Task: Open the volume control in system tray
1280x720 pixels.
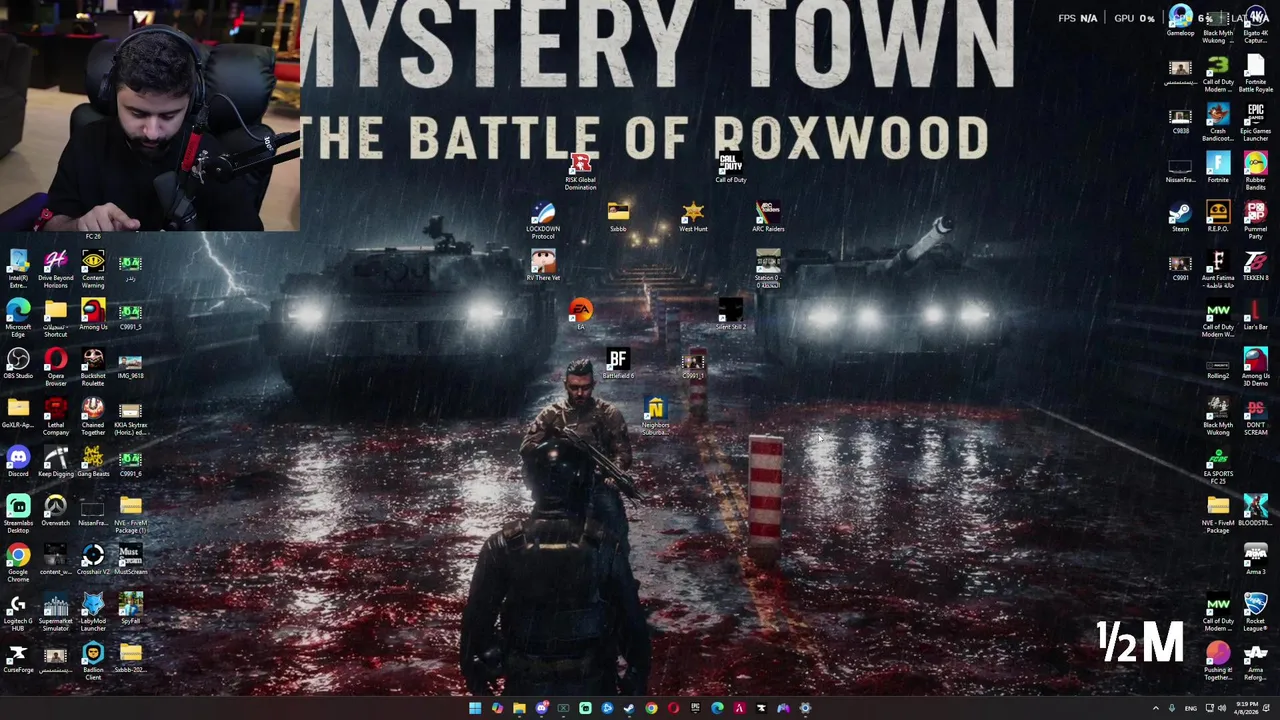Action: click(x=1221, y=708)
